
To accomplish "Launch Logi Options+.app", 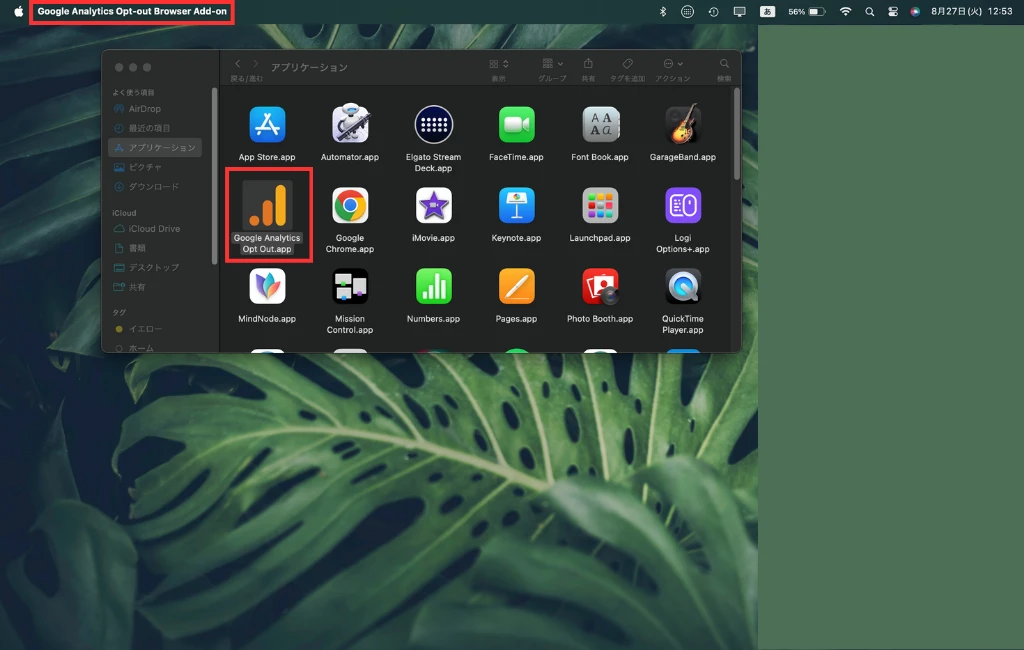I will [x=683, y=206].
